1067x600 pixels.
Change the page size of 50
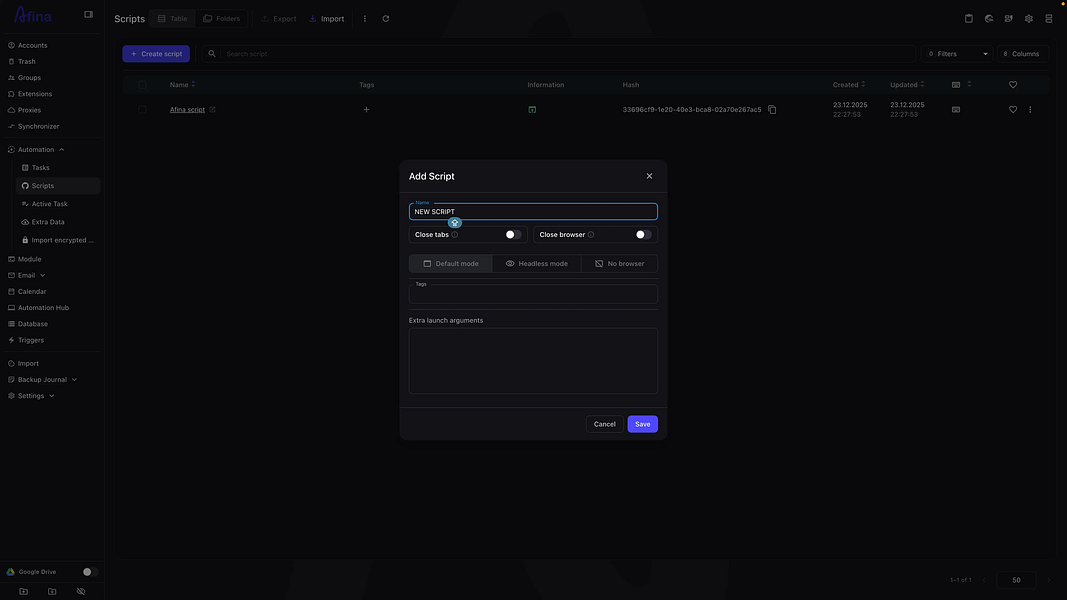coord(1016,580)
